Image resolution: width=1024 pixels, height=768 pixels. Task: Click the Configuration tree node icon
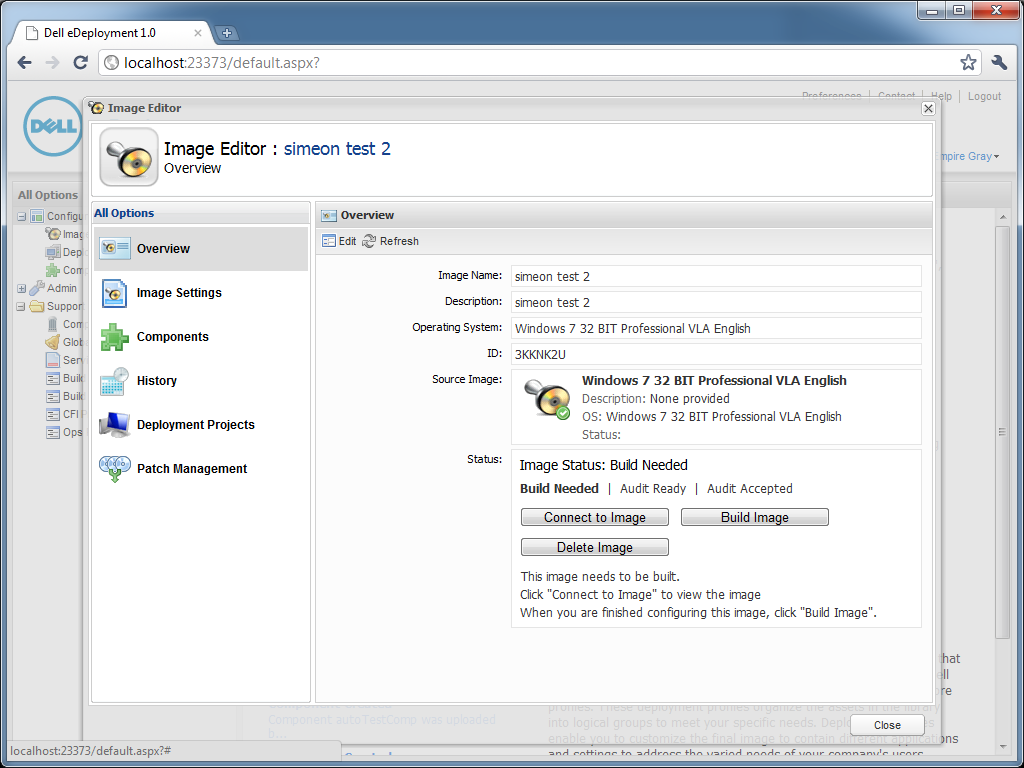(x=37, y=216)
